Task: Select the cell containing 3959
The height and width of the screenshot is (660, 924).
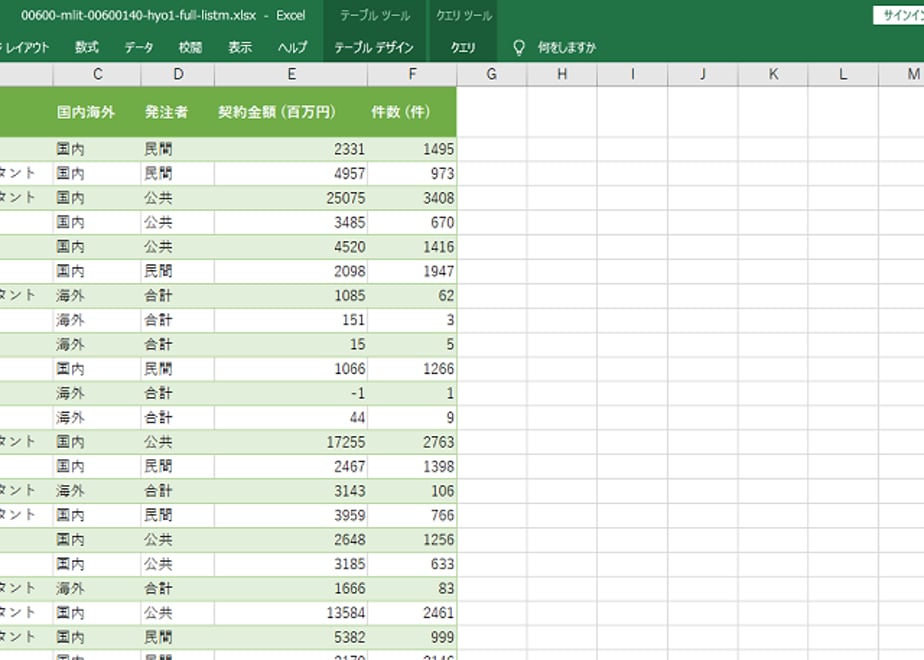Action: (291, 516)
